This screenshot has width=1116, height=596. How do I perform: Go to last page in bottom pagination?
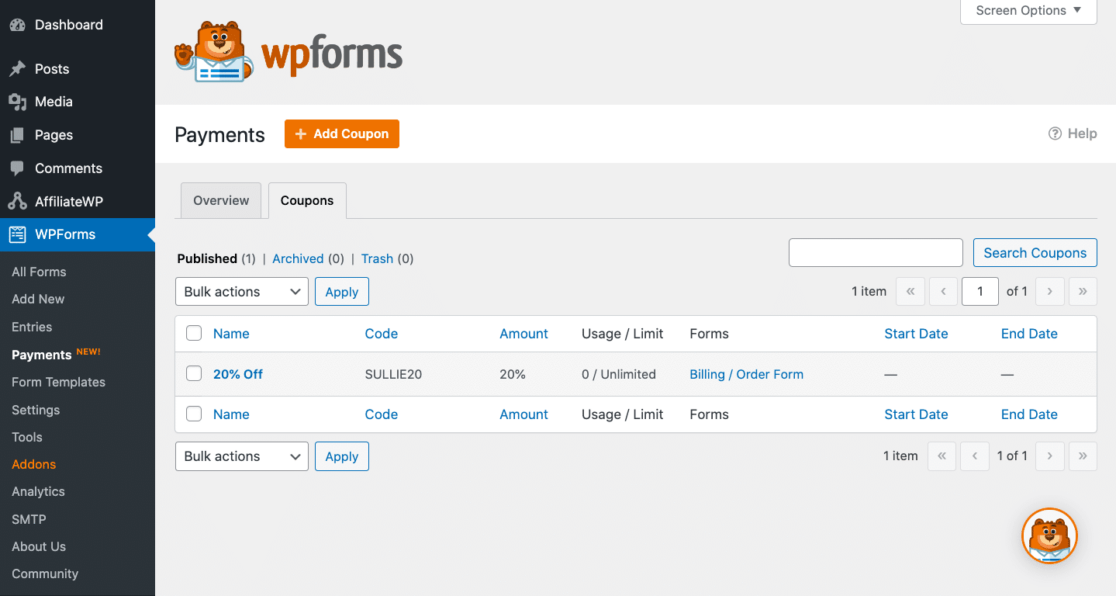pyautogui.click(x=1083, y=456)
